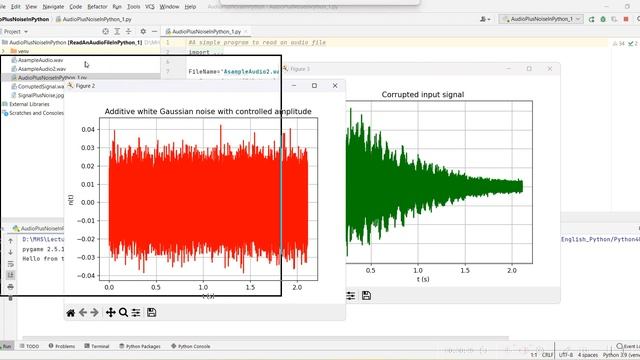This screenshot has width=640, height=360.
Task: Select AsampleAudio2.wav in project tree
Action: click(x=42, y=69)
